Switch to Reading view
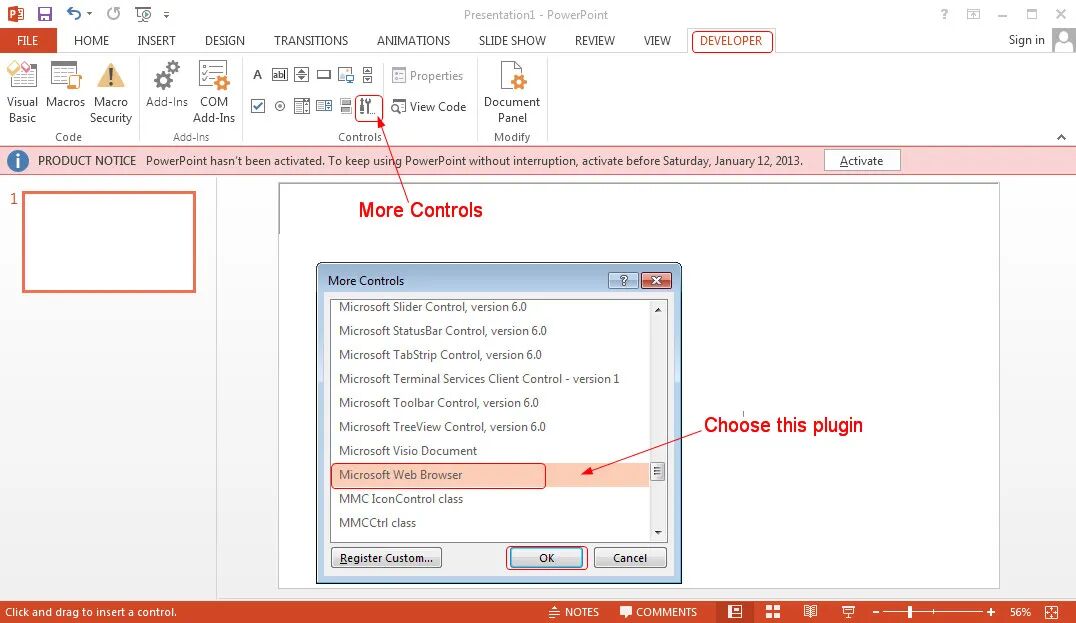The height and width of the screenshot is (623, 1076). point(810,612)
